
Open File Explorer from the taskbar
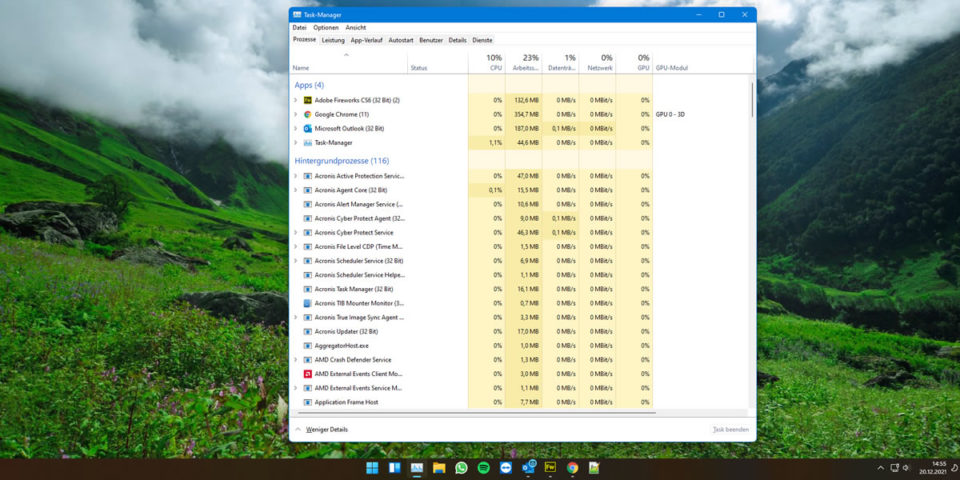click(439, 467)
